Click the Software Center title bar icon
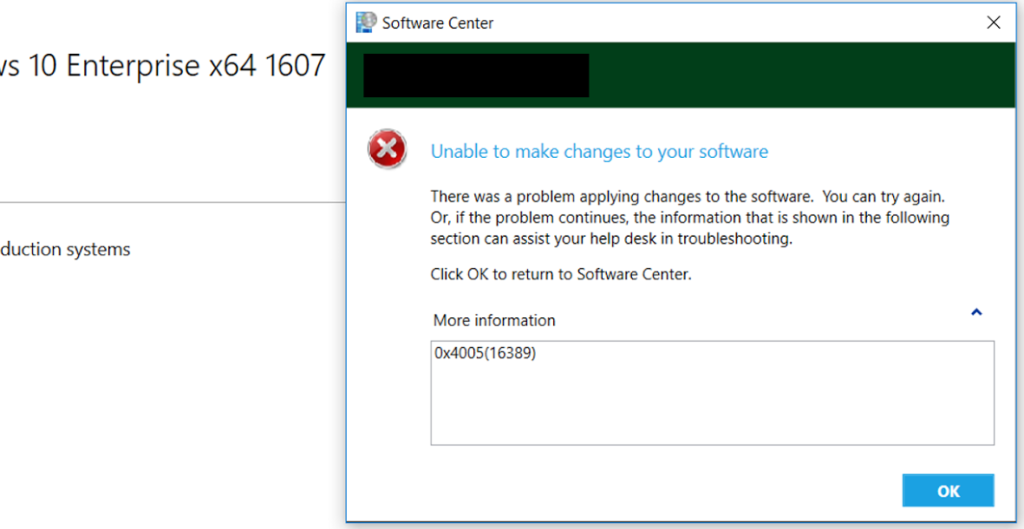1024x529 pixels. click(366, 23)
